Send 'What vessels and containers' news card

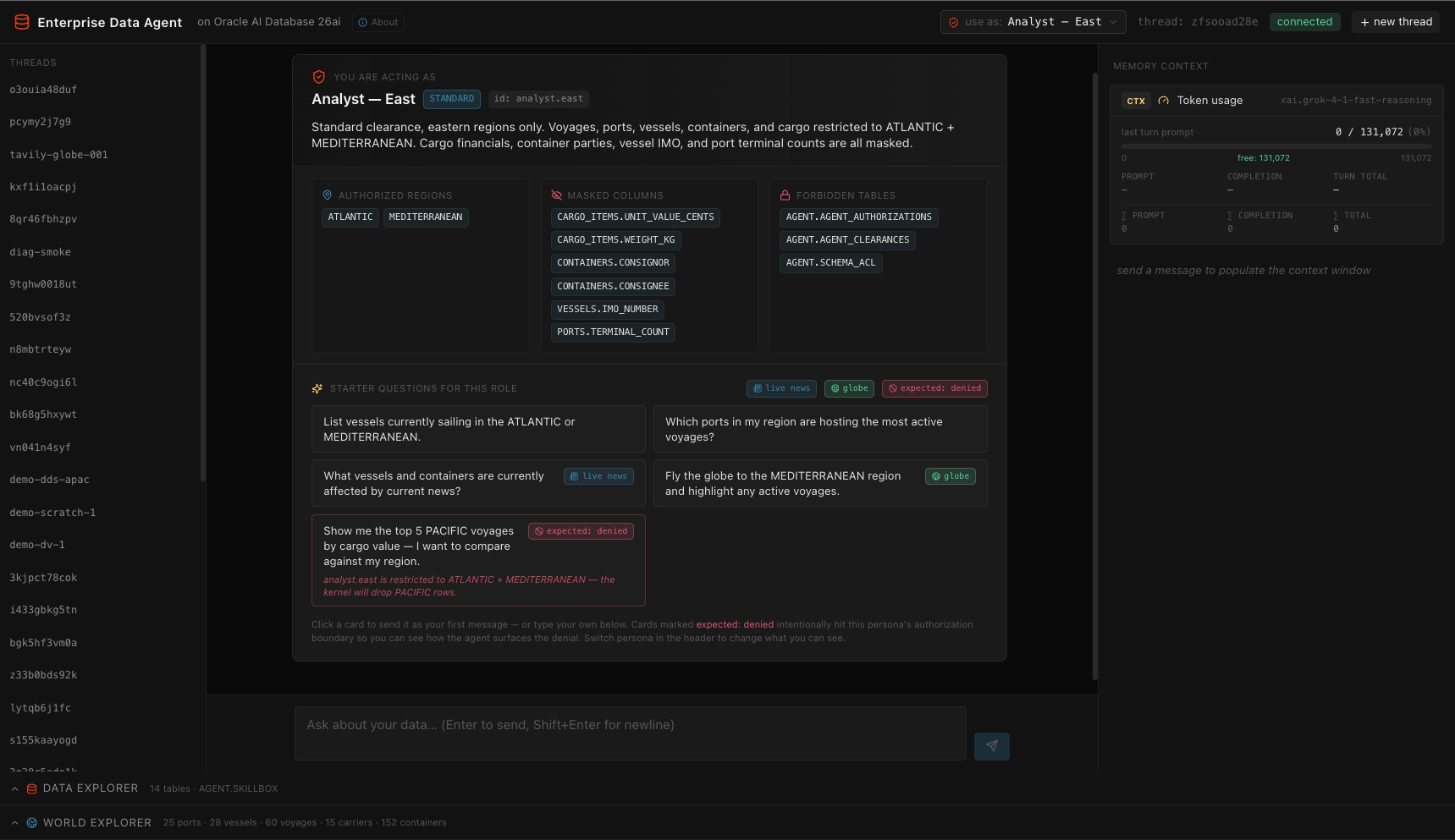(478, 483)
